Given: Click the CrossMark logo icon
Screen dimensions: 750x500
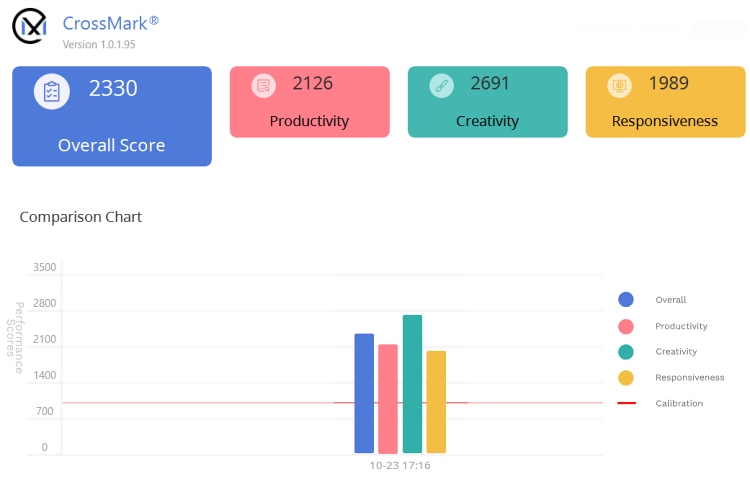Looking at the screenshot, I should pyautogui.click(x=30, y=26).
